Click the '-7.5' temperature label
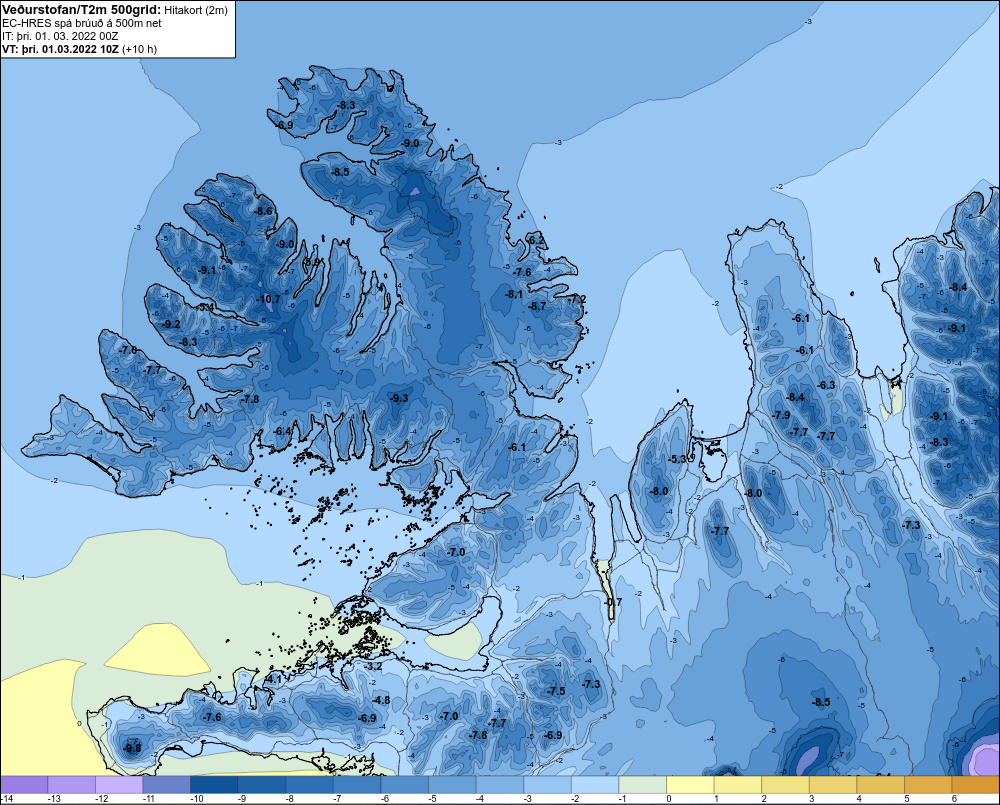The image size is (1000, 805). pos(556,691)
